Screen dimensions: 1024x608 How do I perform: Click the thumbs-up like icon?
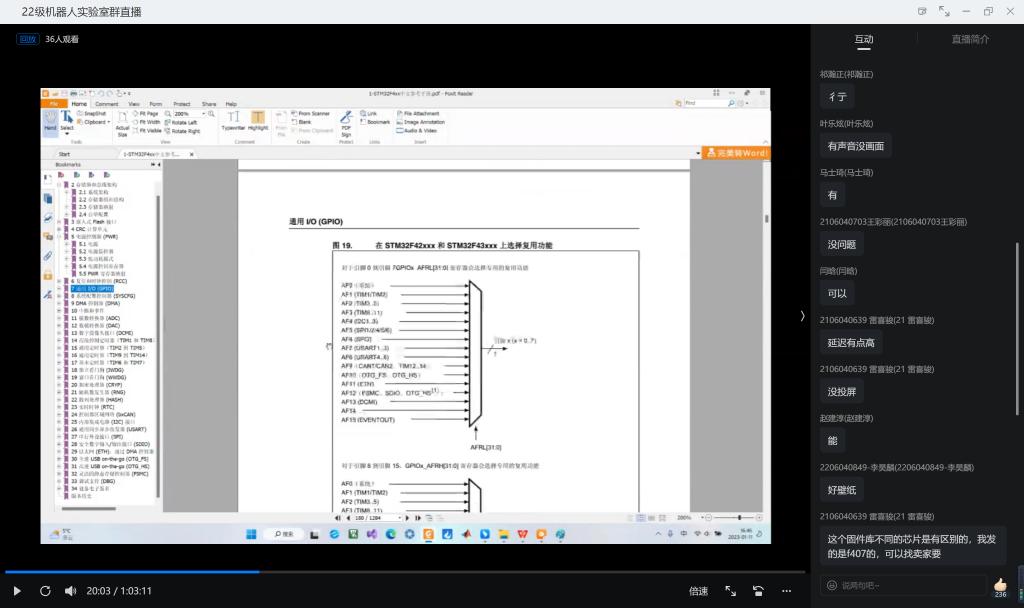coord(1000,585)
